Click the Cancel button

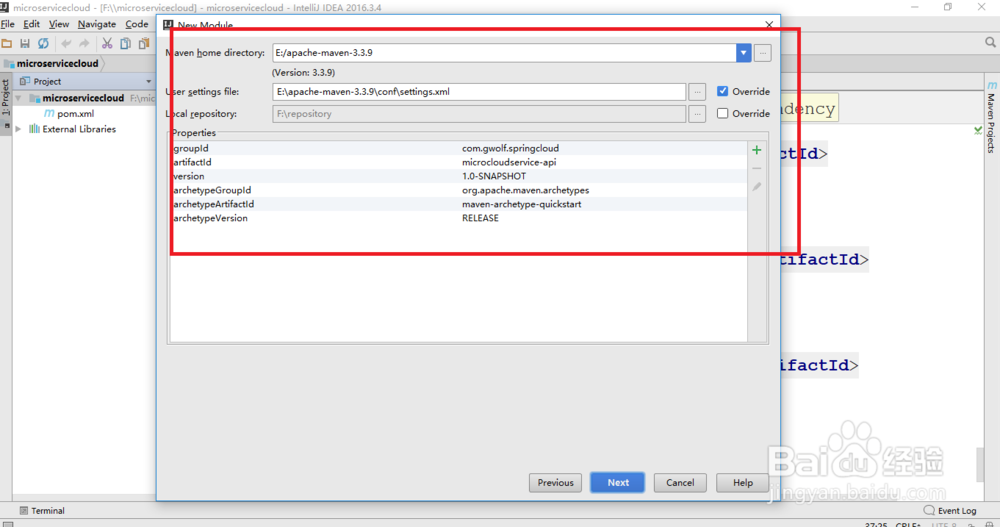click(680, 483)
